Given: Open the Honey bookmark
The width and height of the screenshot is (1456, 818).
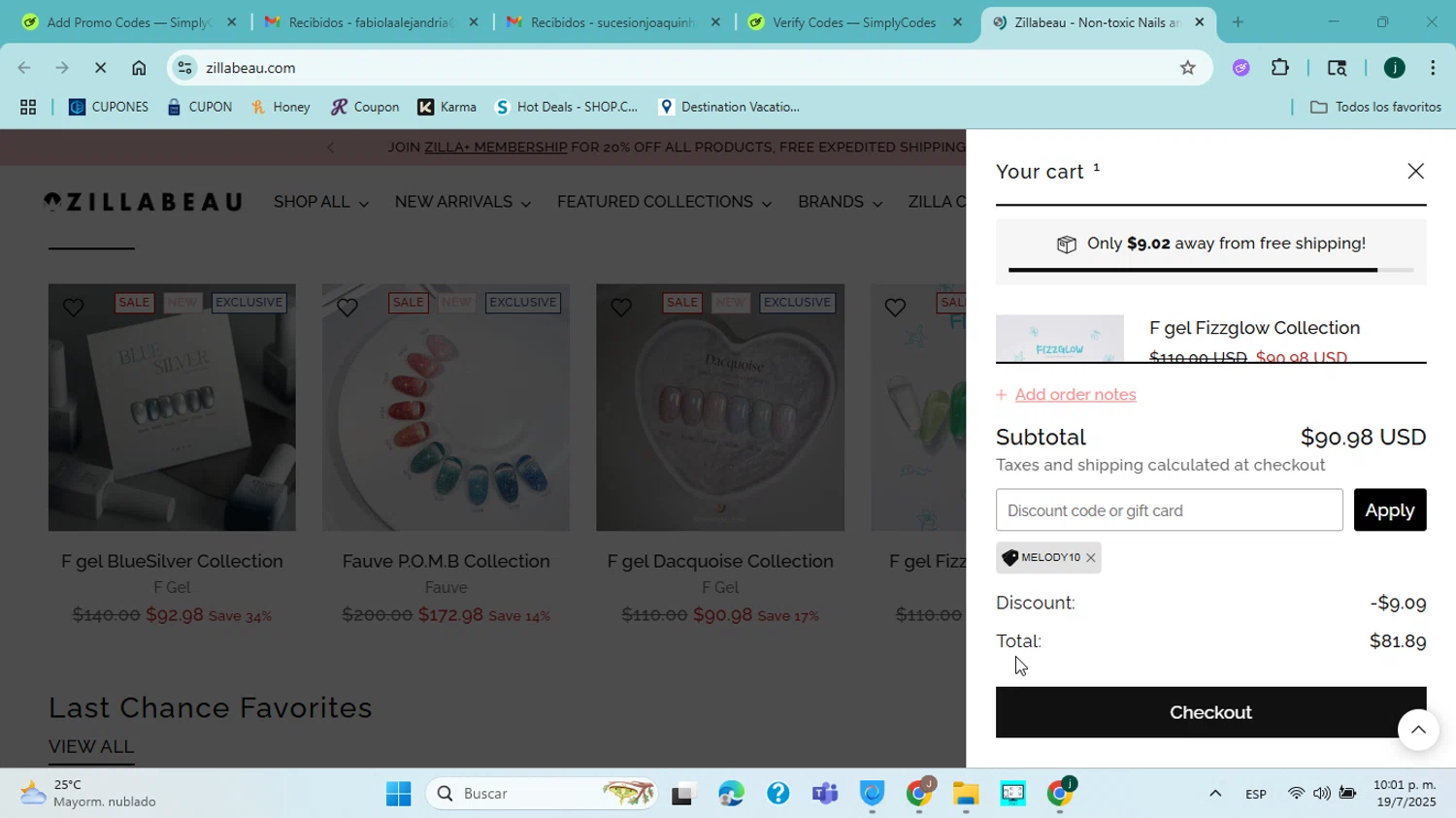Looking at the screenshot, I should [x=281, y=107].
